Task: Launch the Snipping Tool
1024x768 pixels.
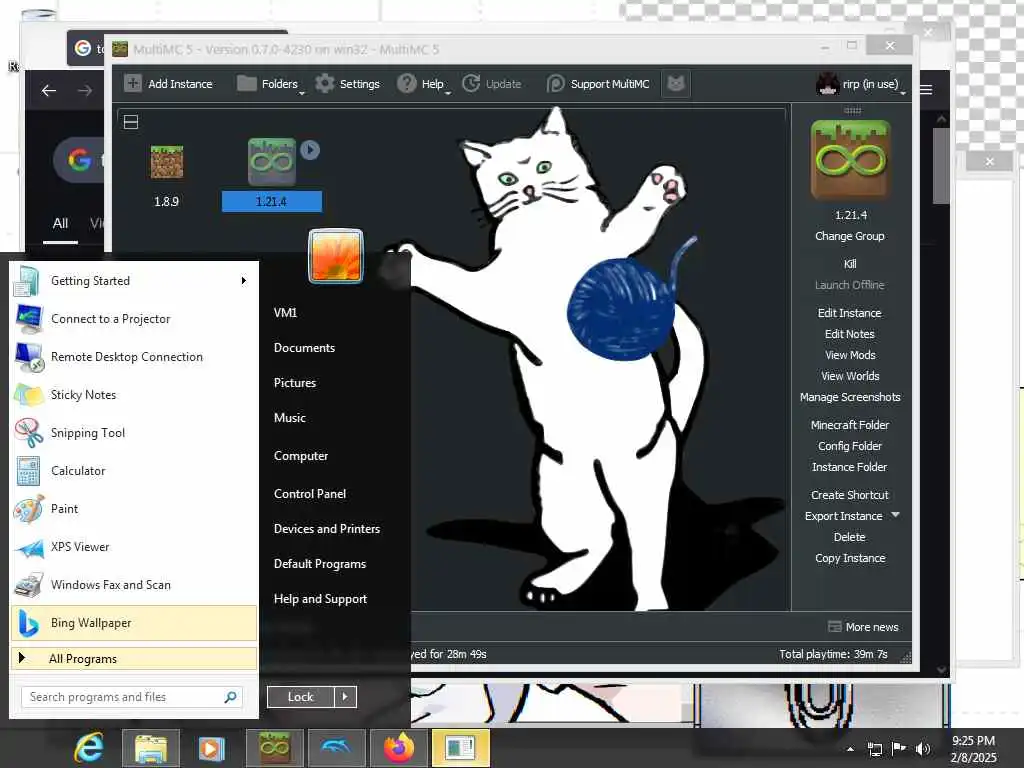Action: point(134,432)
